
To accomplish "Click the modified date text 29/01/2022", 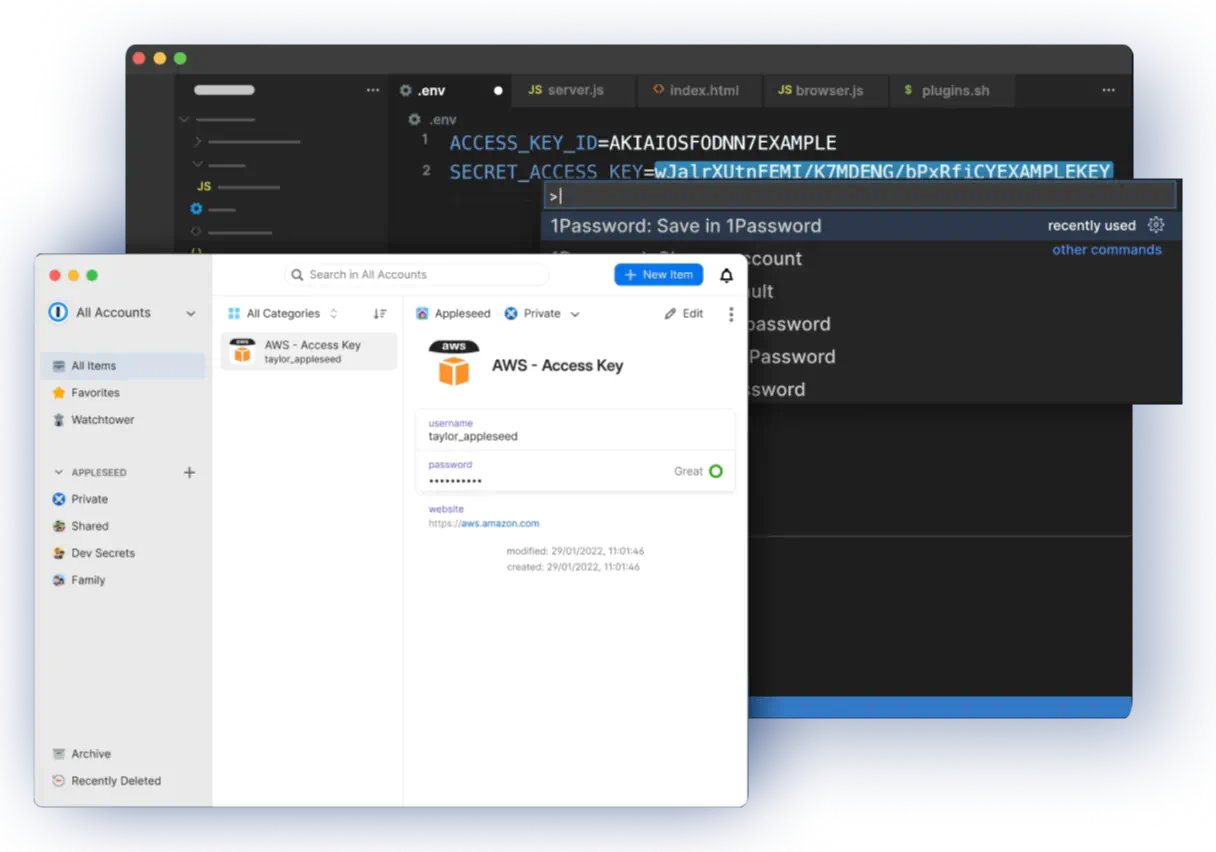I will [575, 551].
